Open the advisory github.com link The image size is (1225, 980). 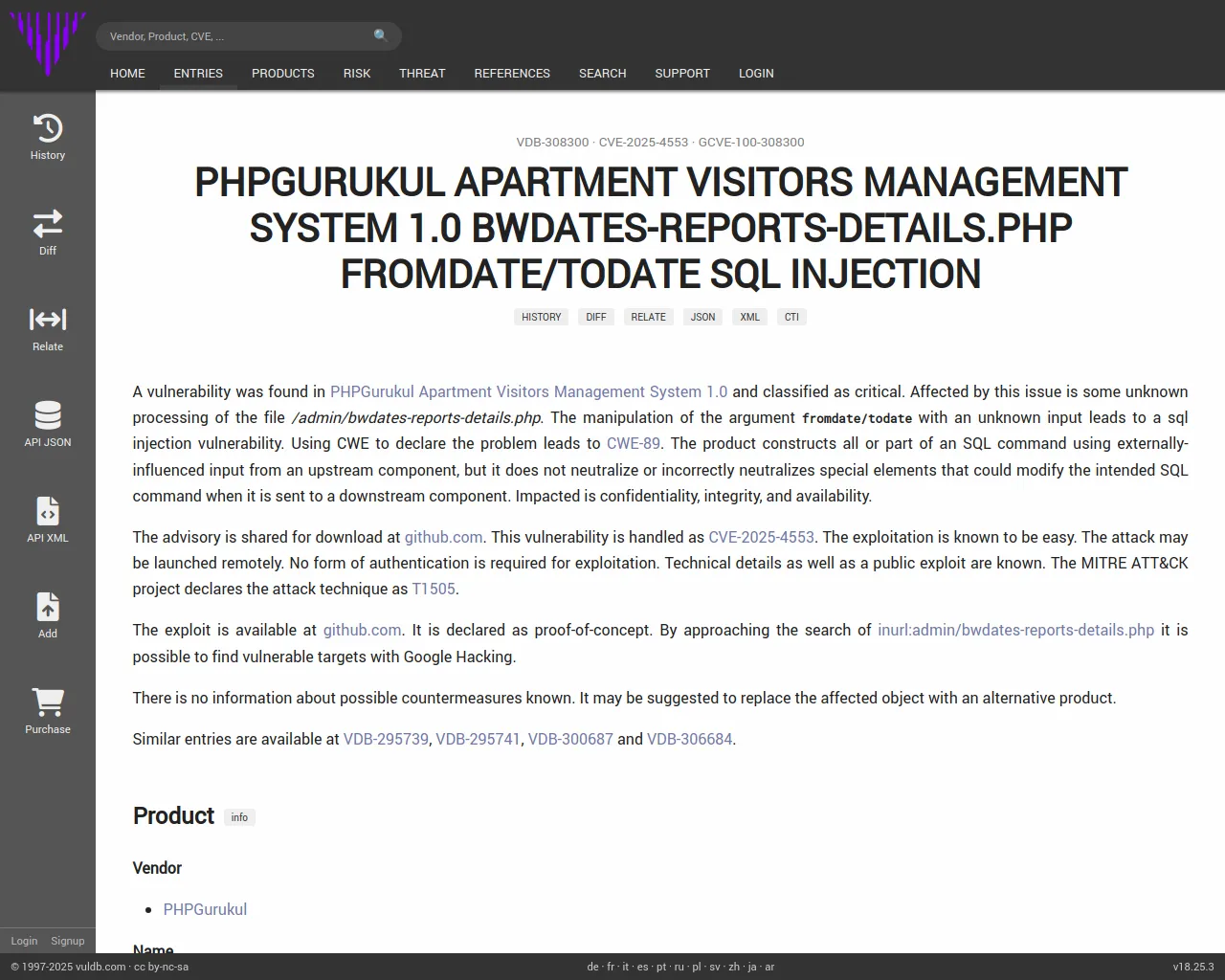click(443, 537)
